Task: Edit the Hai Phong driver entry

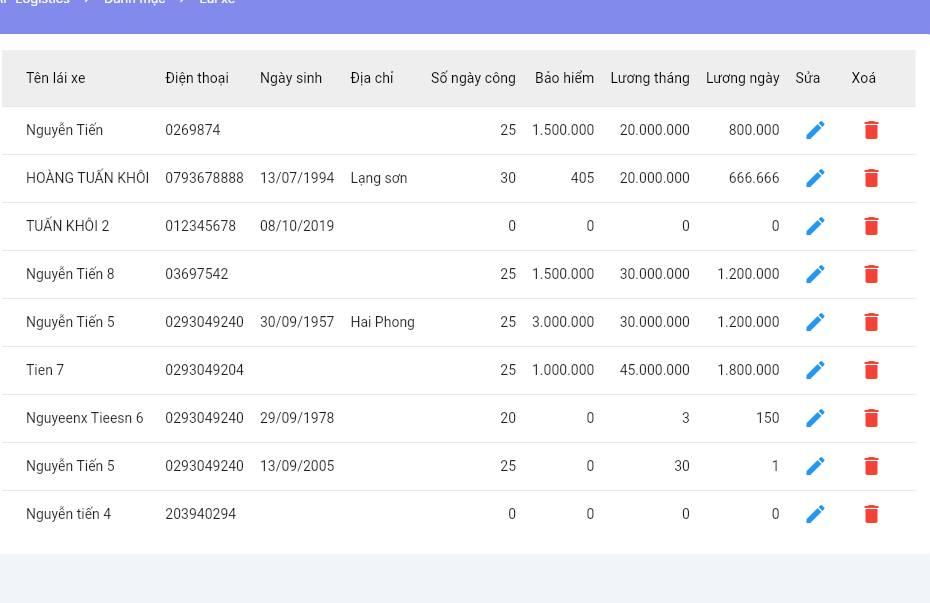Action: pyautogui.click(x=815, y=322)
